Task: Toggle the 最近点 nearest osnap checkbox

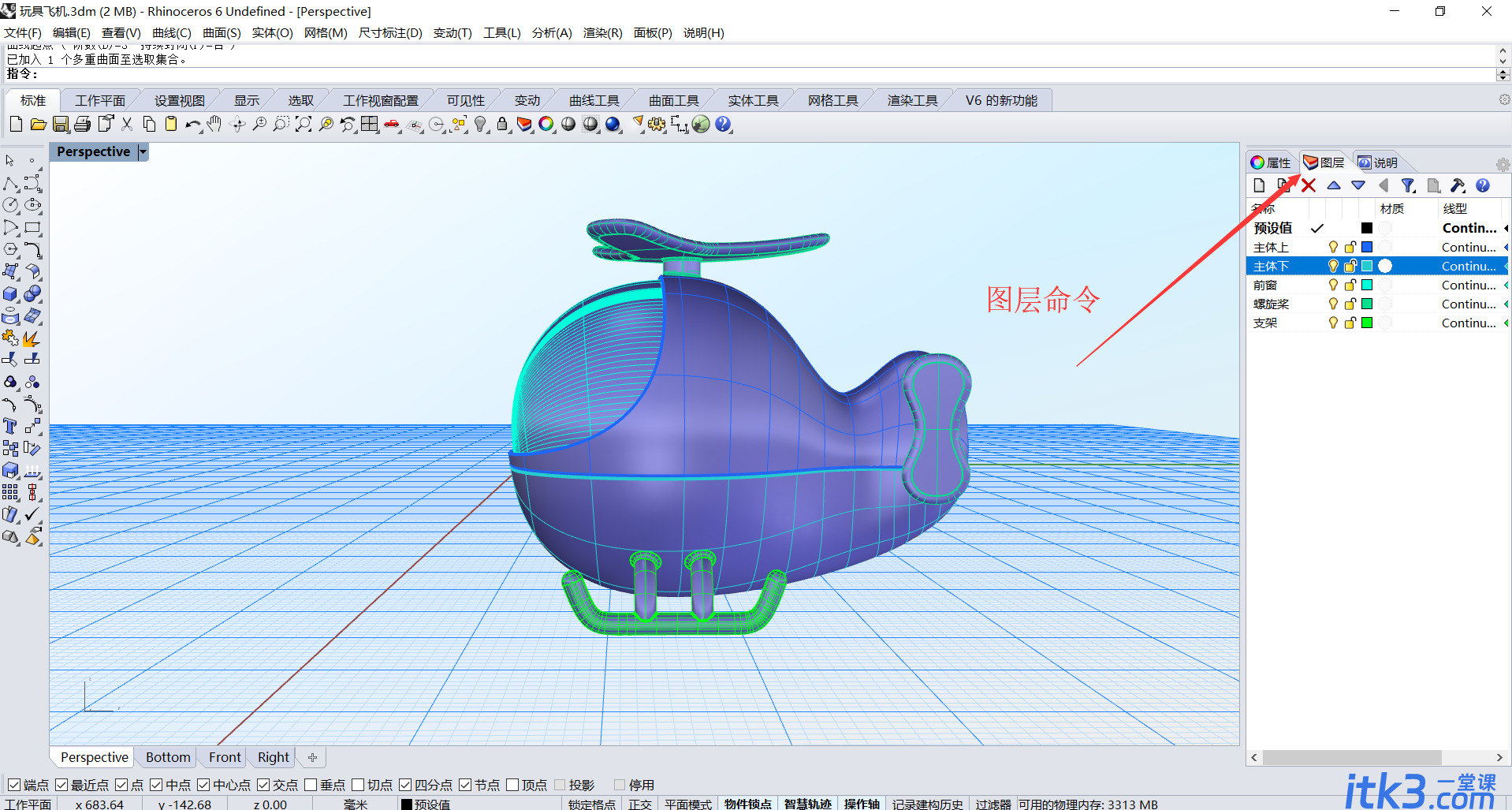Action: pyautogui.click(x=61, y=785)
